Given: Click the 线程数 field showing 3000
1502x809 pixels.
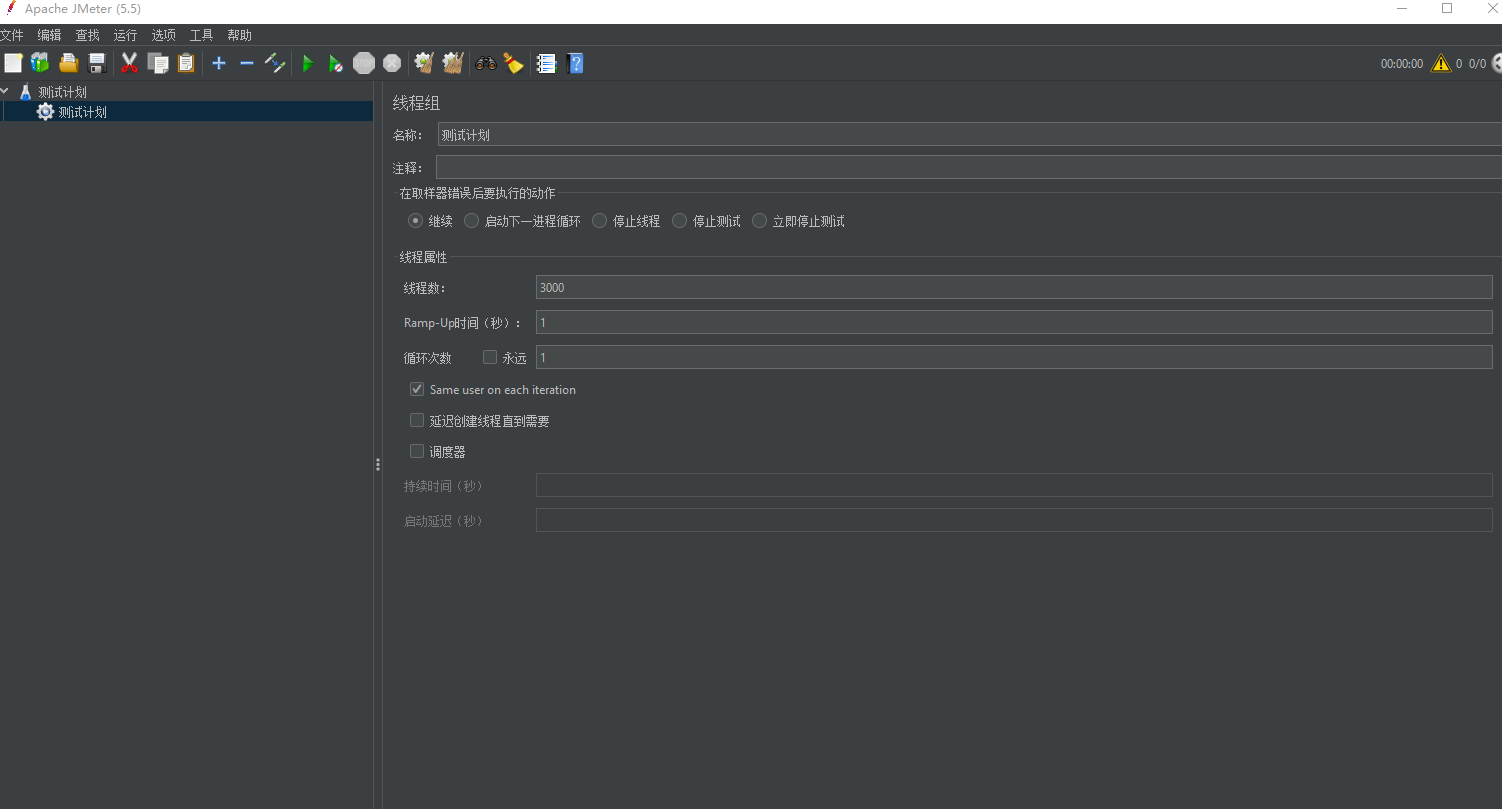Looking at the screenshot, I should point(1014,287).
